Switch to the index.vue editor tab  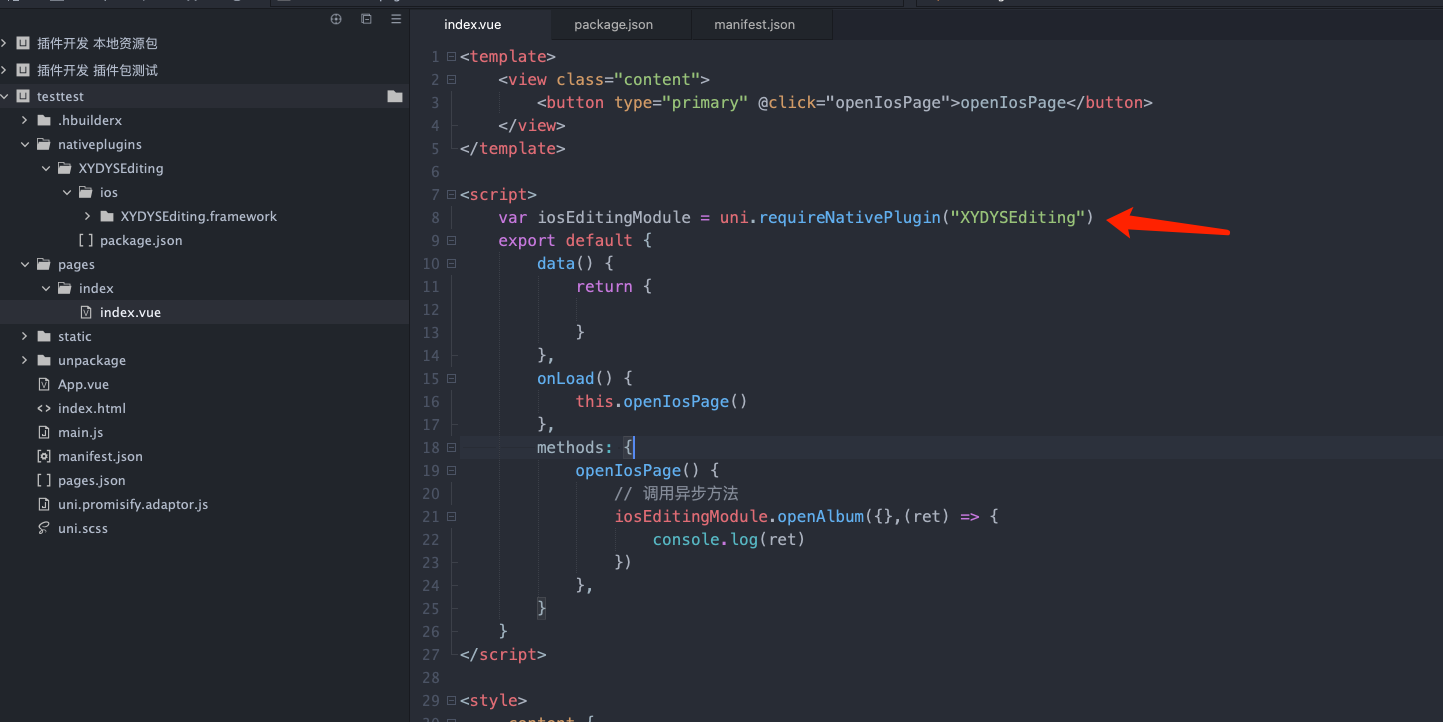(x=480, y=24)
